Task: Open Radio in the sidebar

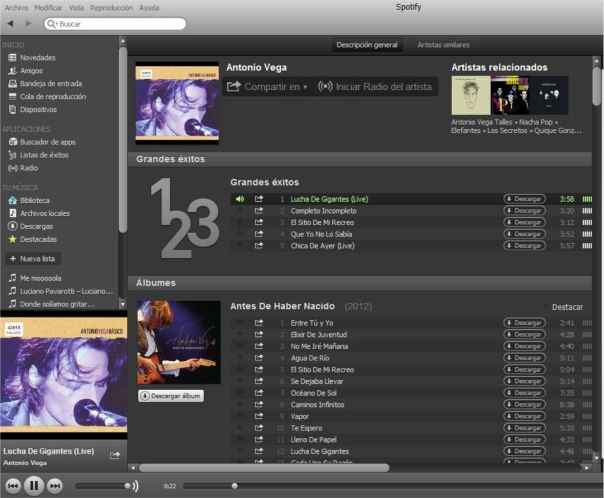Action: [x=28, y=168]
